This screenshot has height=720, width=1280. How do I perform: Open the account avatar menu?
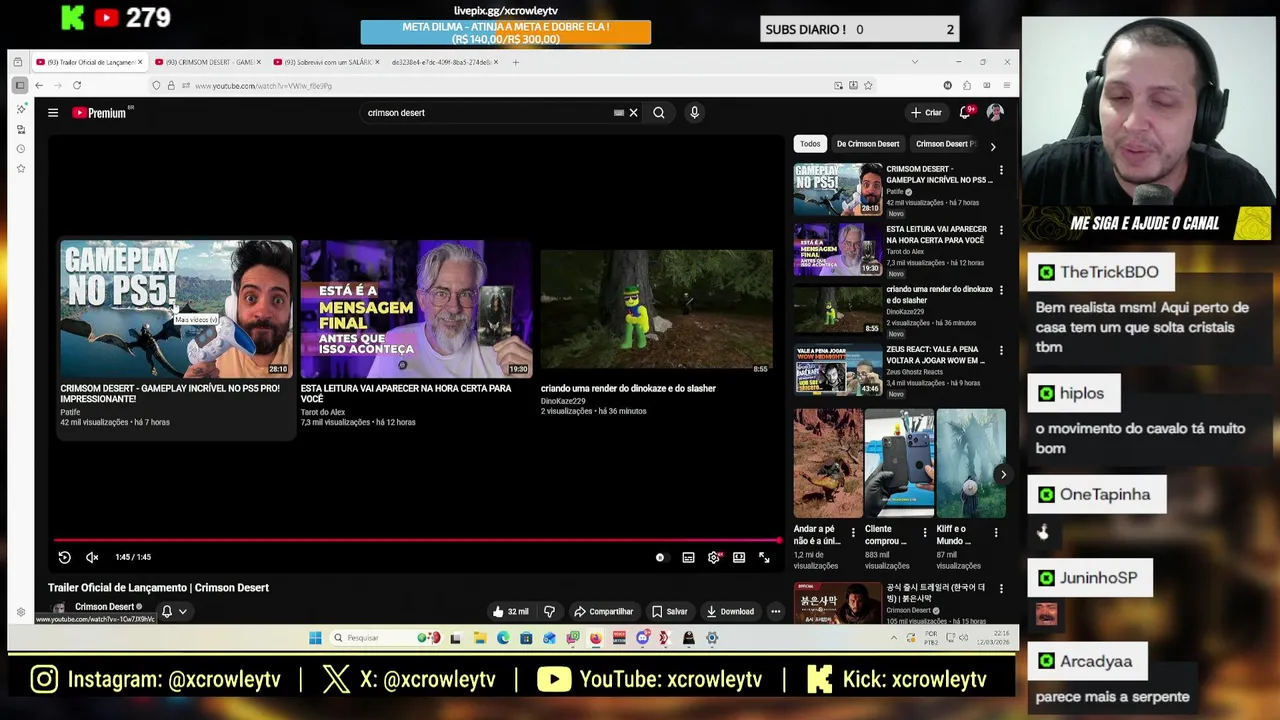(995, 113)
